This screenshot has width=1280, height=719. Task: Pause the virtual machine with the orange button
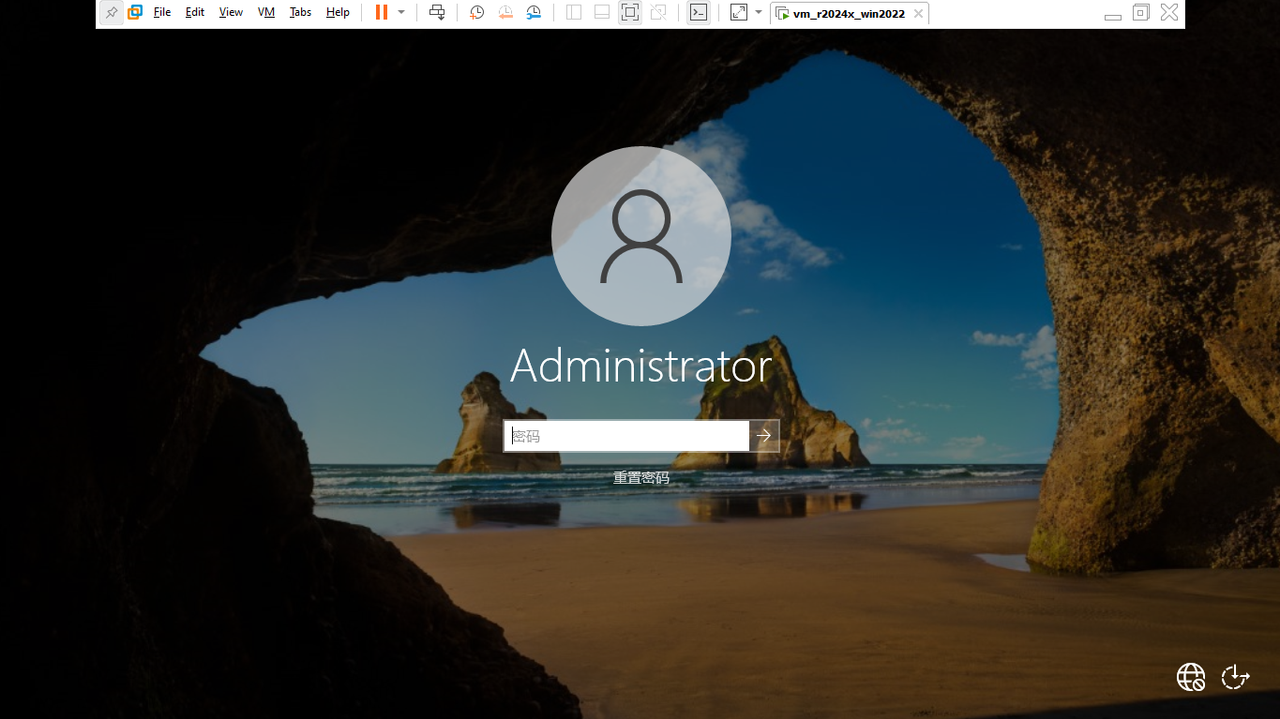coord(381,13)
